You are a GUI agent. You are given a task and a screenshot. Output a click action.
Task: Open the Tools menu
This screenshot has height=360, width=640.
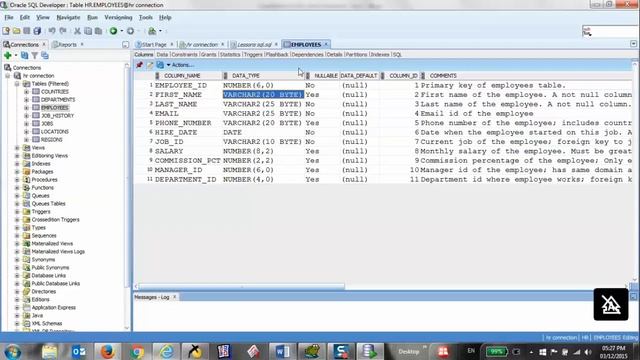145,18
